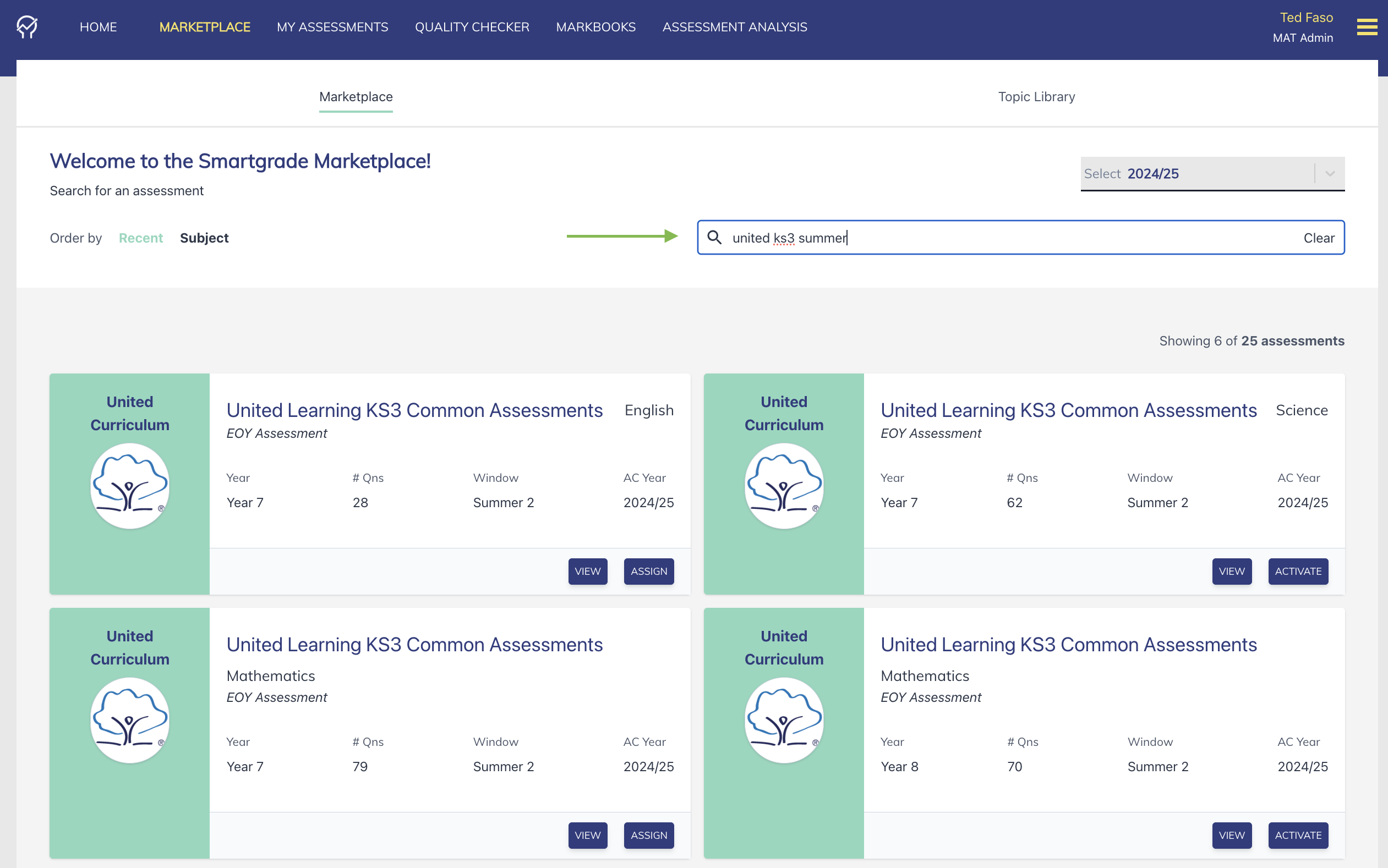Expand the academic year chevron

[1330, 173]
